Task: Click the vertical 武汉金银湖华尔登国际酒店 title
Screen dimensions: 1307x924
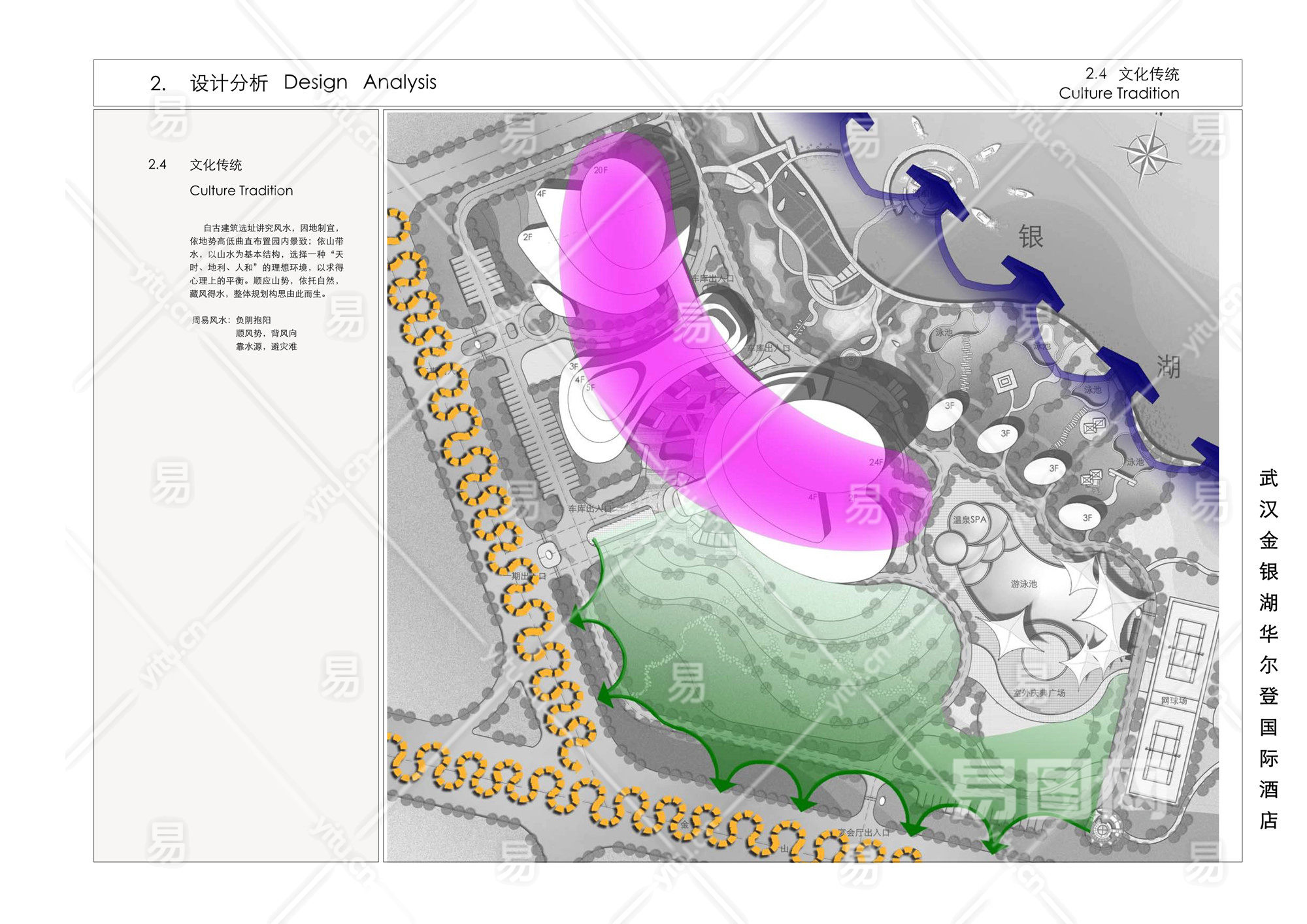Action: tap(1268, 648)
